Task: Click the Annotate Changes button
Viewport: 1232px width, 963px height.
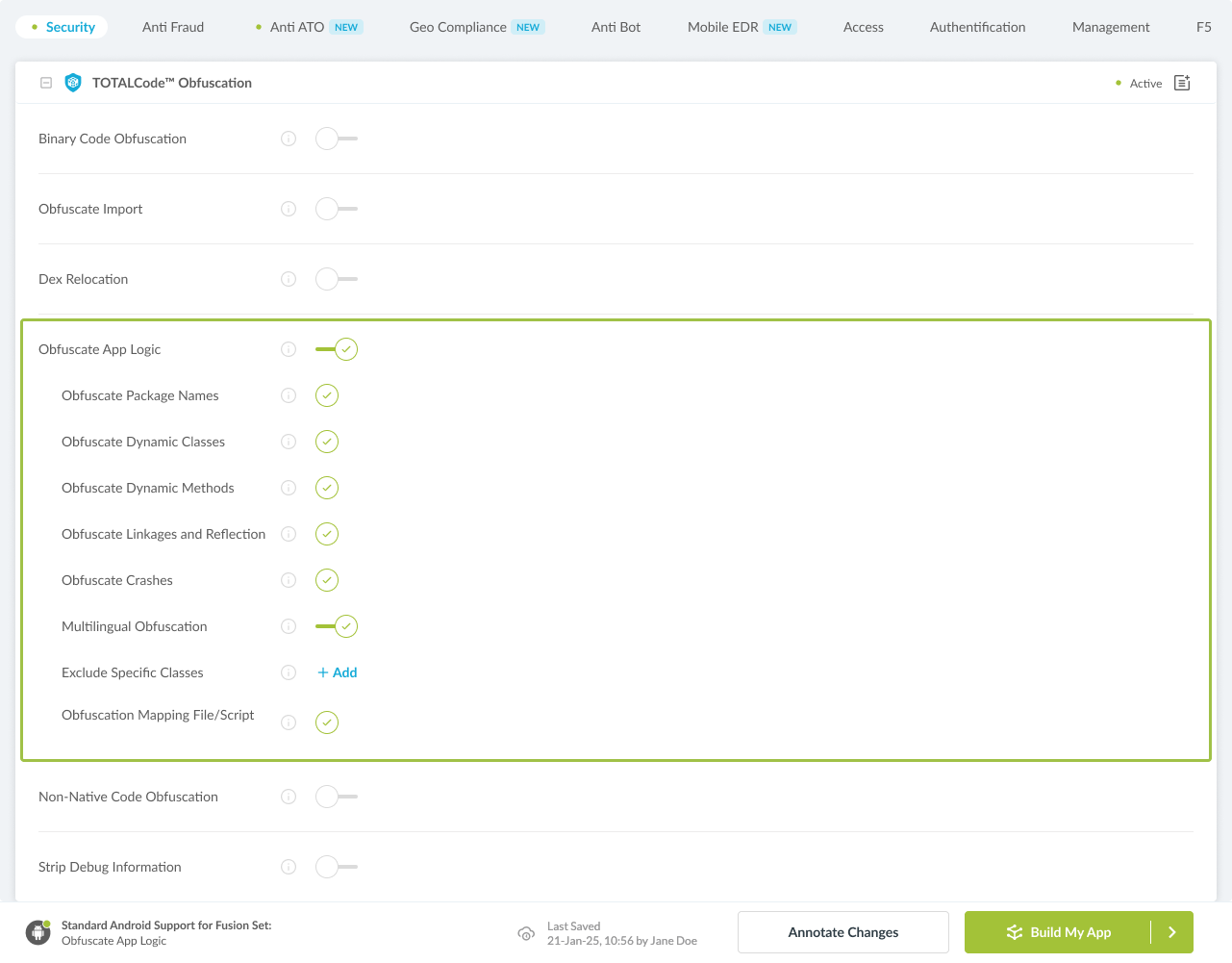Action: 843,932
